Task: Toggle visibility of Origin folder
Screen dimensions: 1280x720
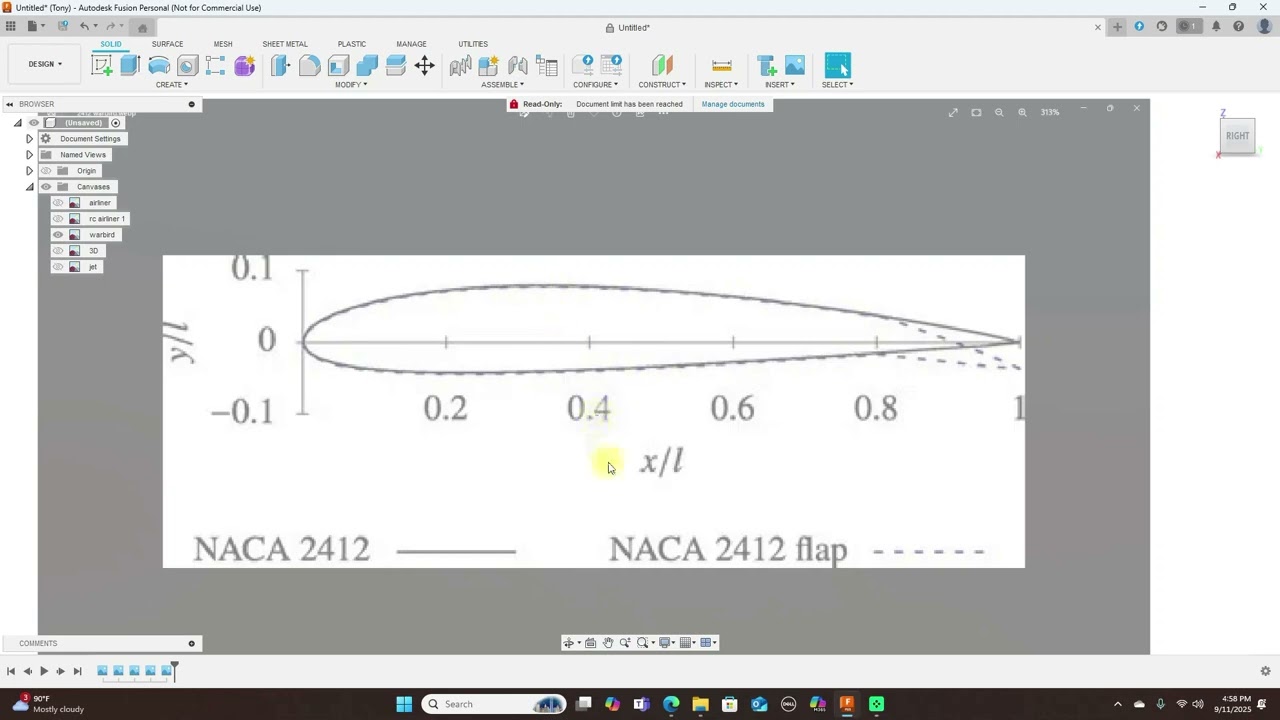Action: pyautogui.click(x=46, y=171)
